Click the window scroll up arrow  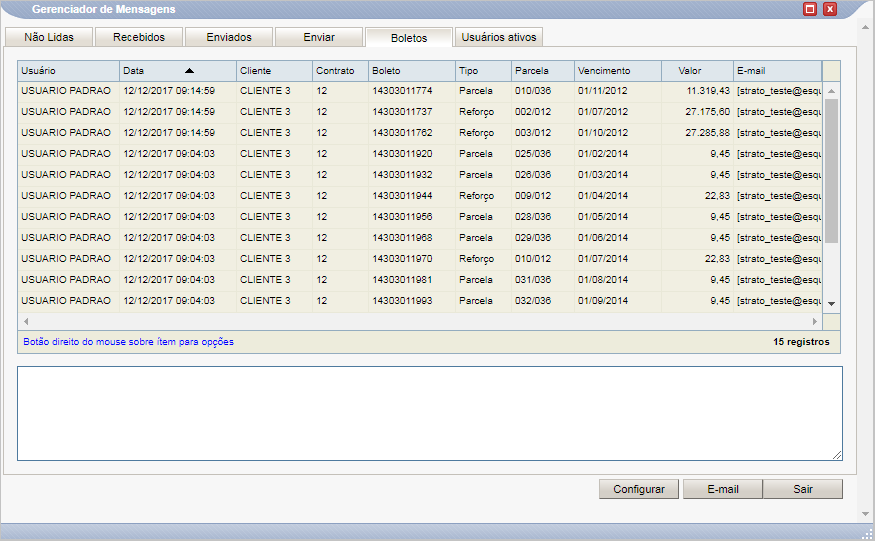pos(866,27)
